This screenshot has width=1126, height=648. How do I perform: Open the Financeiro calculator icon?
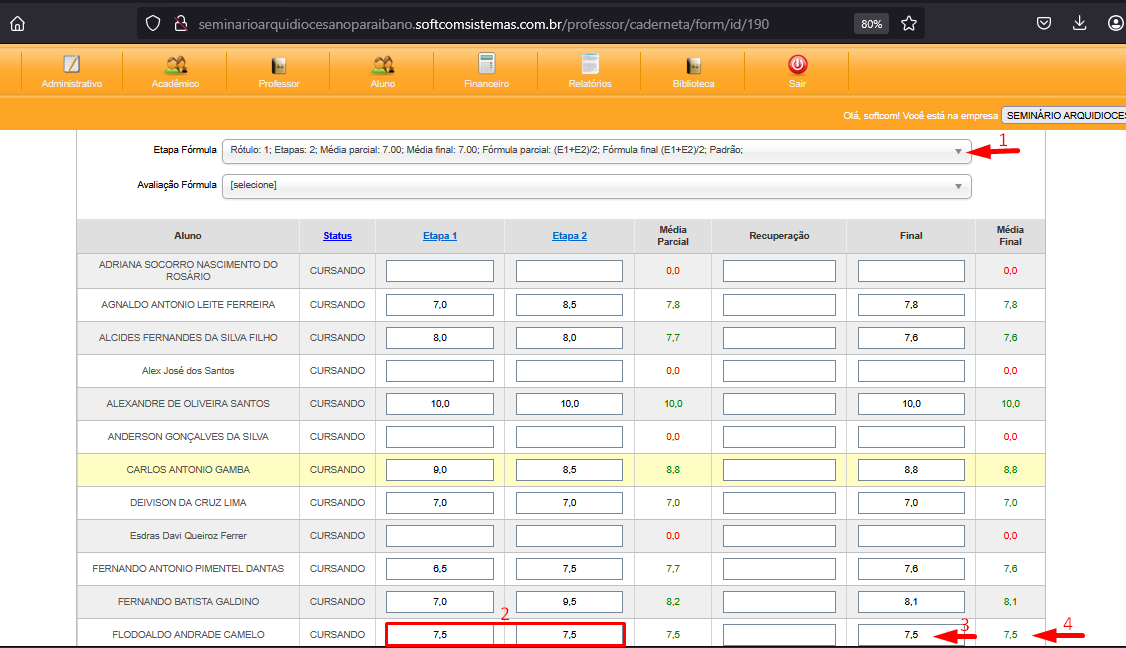tap(486, 65)
